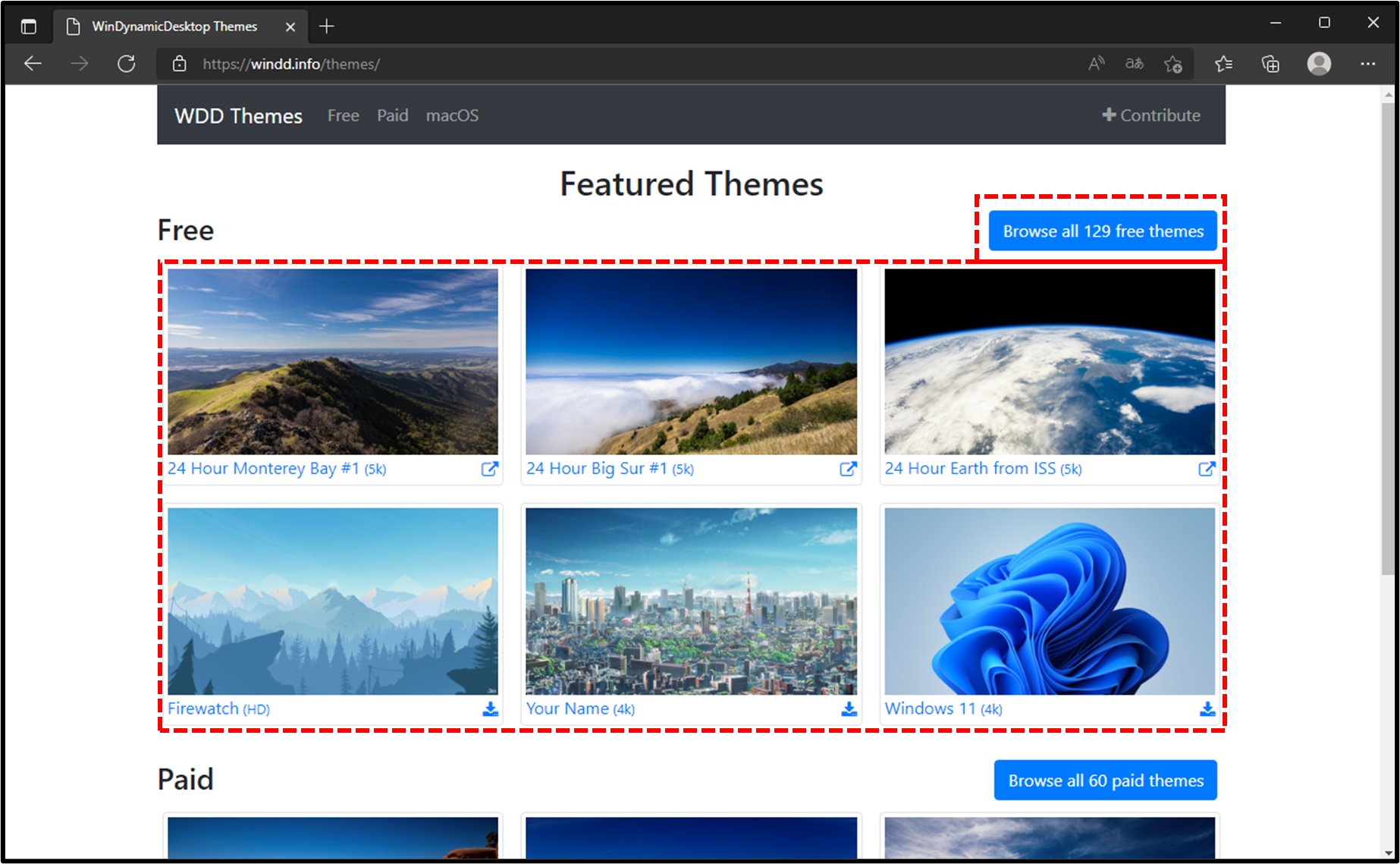
Task: Go back to the previous page
Action: [33, 64]
